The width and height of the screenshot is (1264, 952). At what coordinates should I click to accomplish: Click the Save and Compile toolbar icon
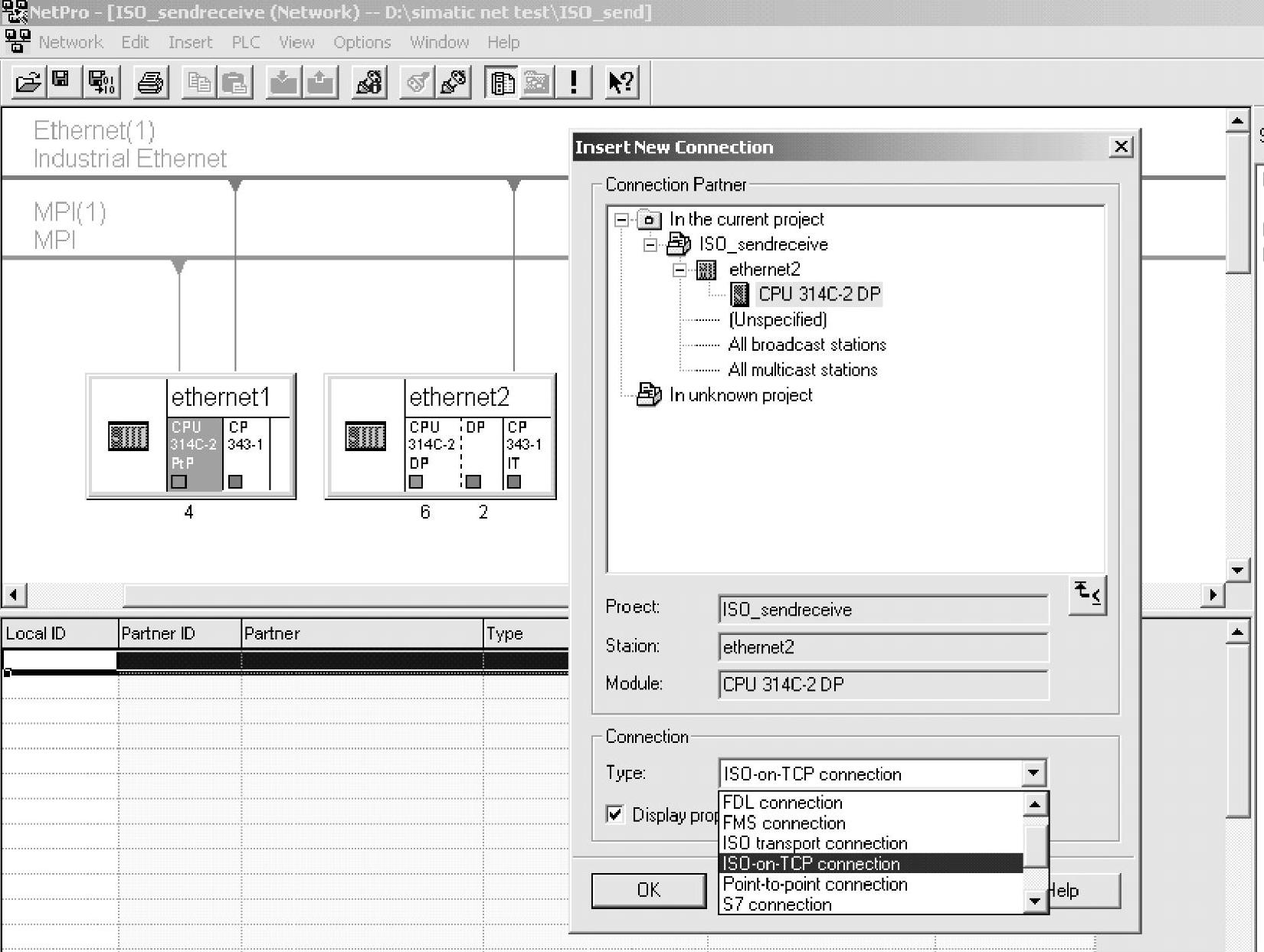102,82
